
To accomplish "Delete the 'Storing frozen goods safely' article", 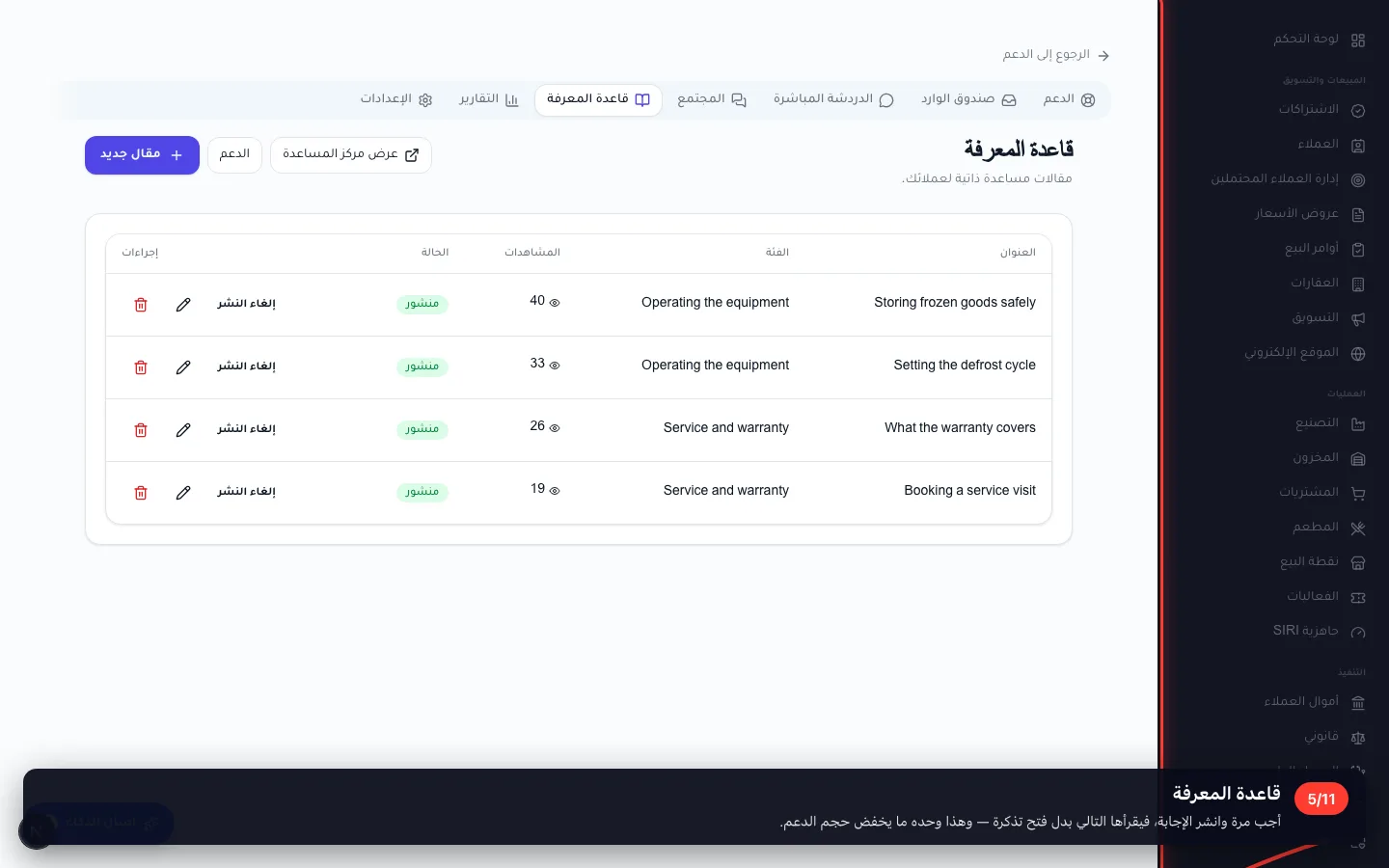I will 141,305.
